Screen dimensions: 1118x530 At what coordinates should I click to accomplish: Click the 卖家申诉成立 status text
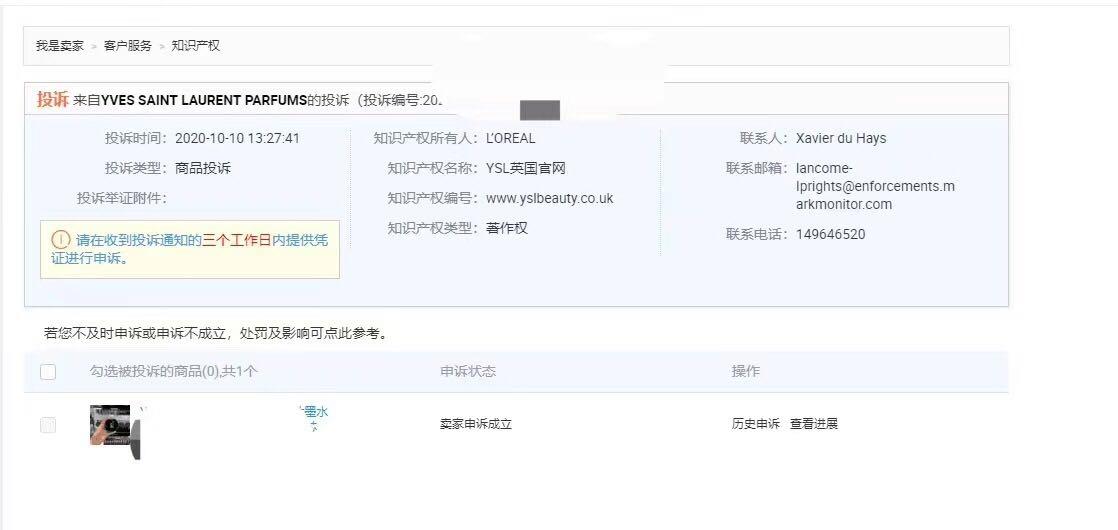(x=475, y=424)
